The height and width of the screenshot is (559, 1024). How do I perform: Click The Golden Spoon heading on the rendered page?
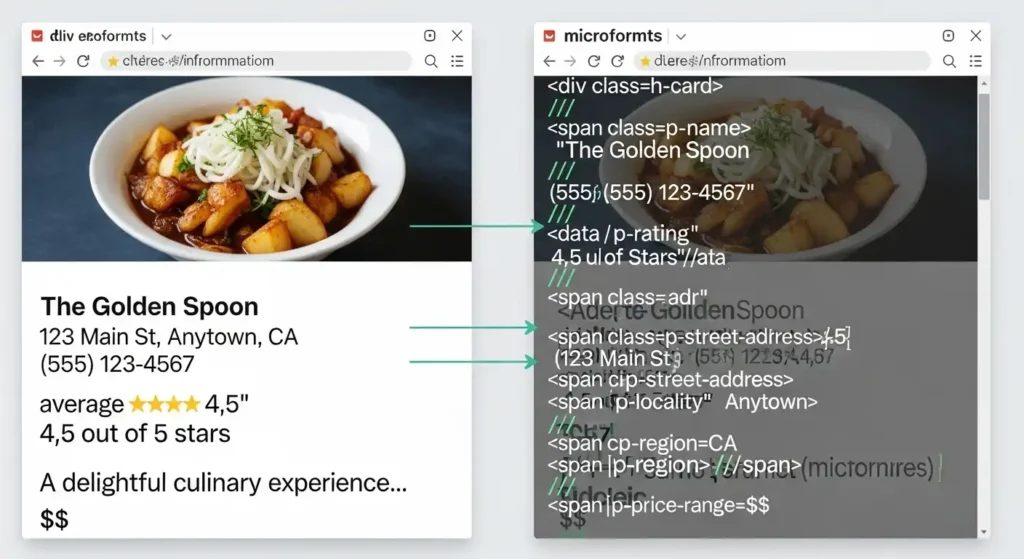pos(149,306)
